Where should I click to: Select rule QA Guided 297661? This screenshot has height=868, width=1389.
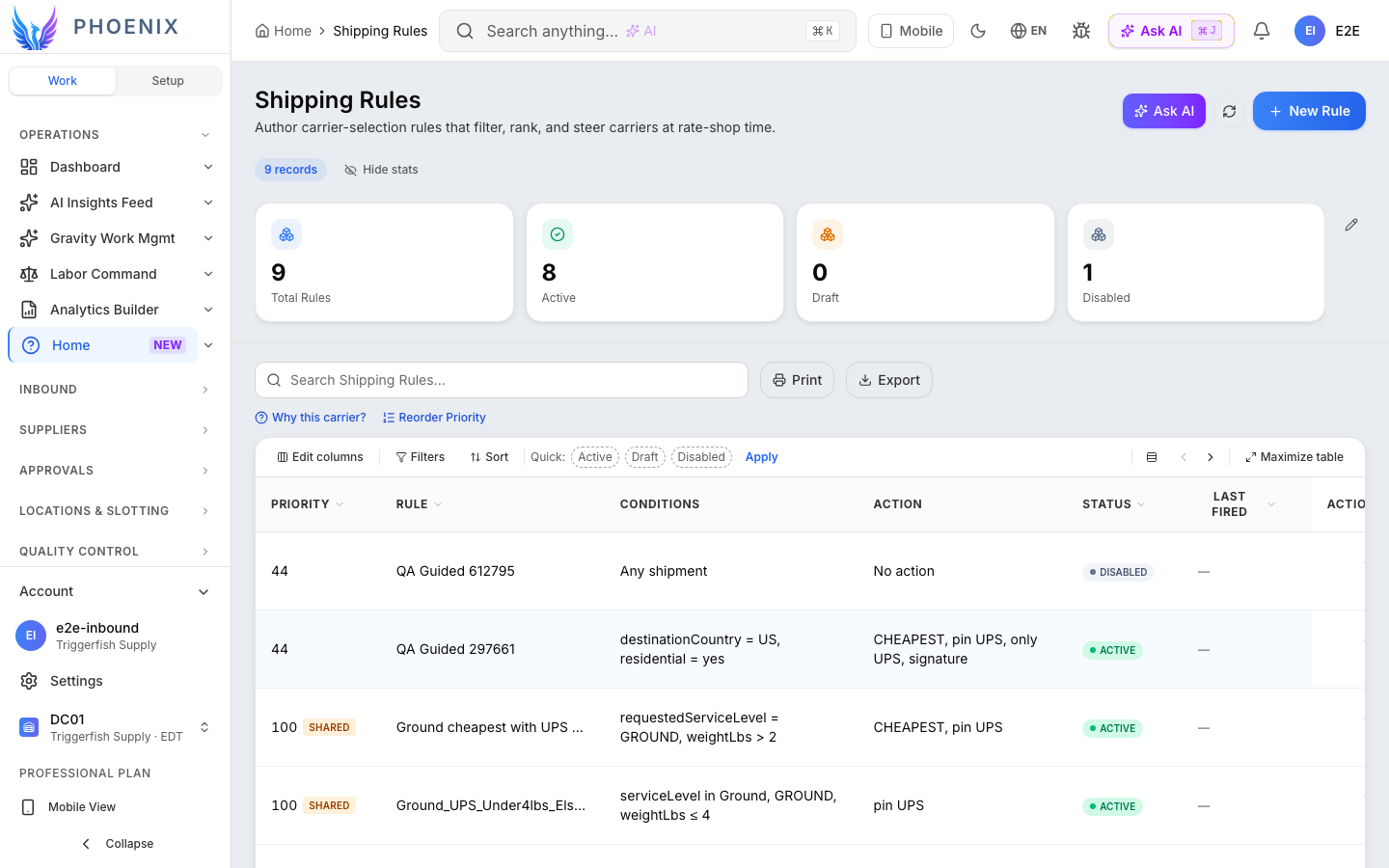(x=455, y=649)
